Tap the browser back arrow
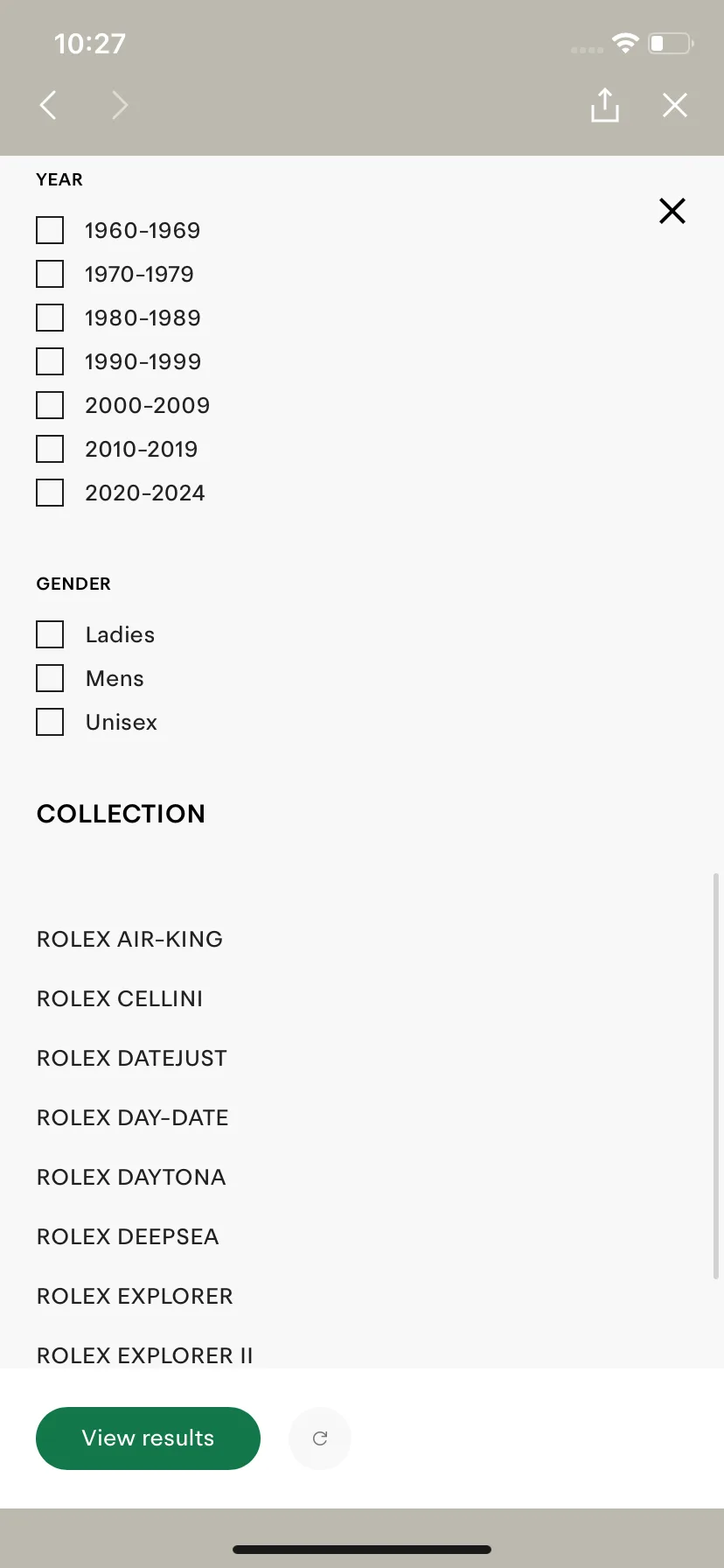 (48, 106)
